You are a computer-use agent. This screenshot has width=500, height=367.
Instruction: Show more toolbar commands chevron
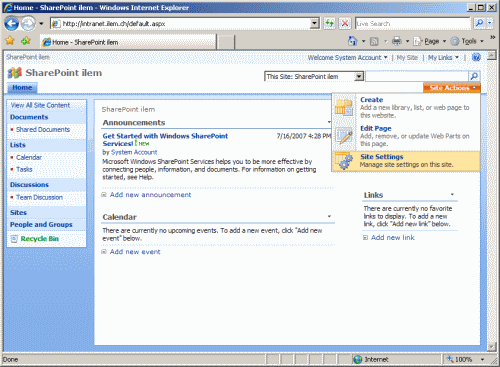pos(492,38)
